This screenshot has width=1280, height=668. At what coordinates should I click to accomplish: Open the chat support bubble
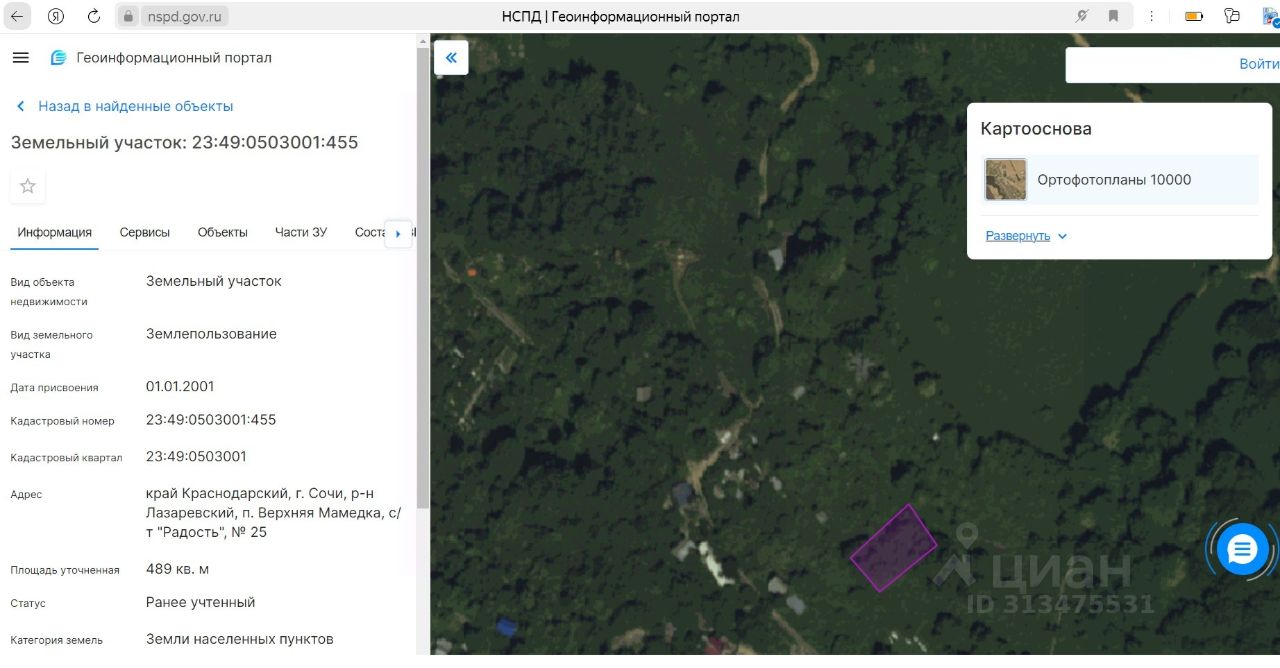1243,549
